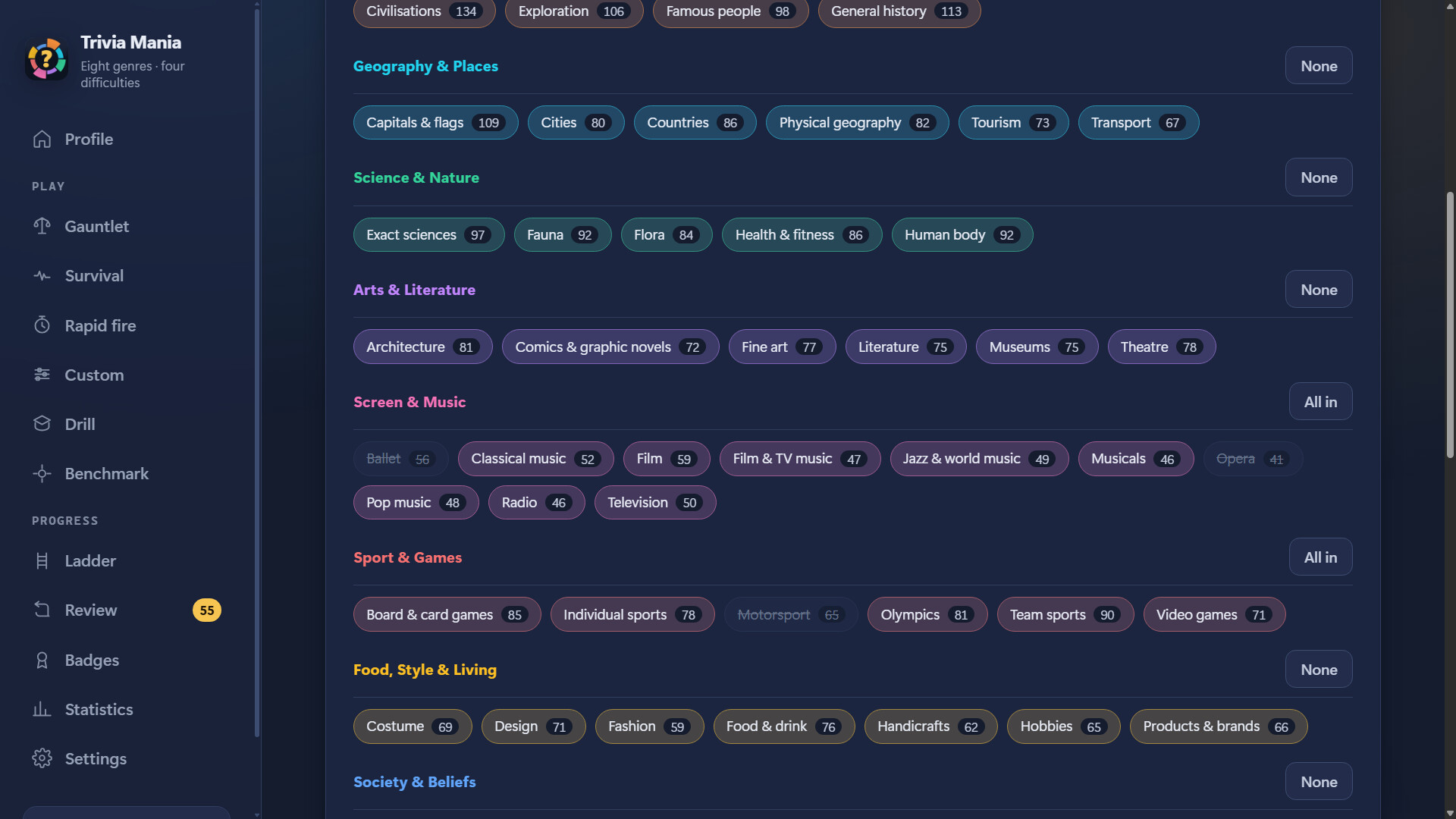
Task: Toggle the Olympics topic chip
Action: 927,615
